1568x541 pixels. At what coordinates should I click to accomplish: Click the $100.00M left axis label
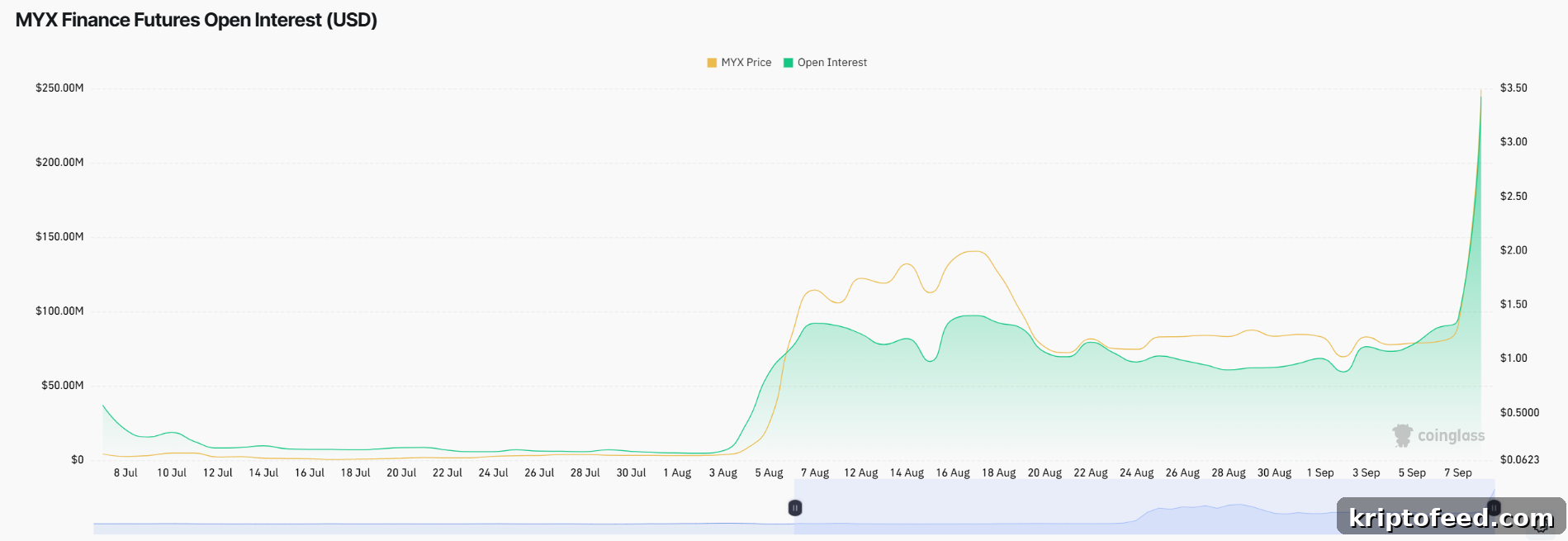tap(59, 311)
